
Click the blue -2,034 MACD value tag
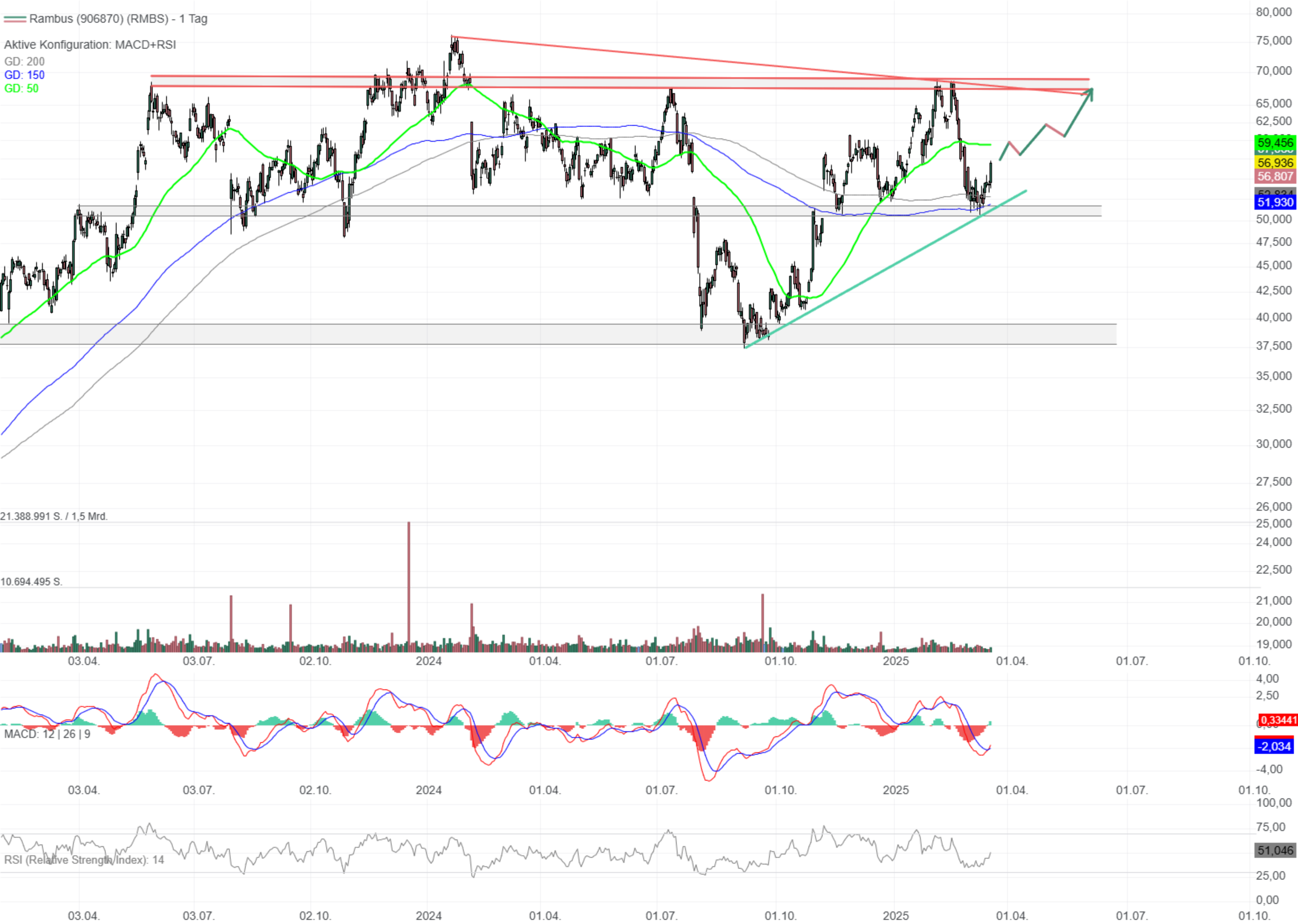[1274, 748]
